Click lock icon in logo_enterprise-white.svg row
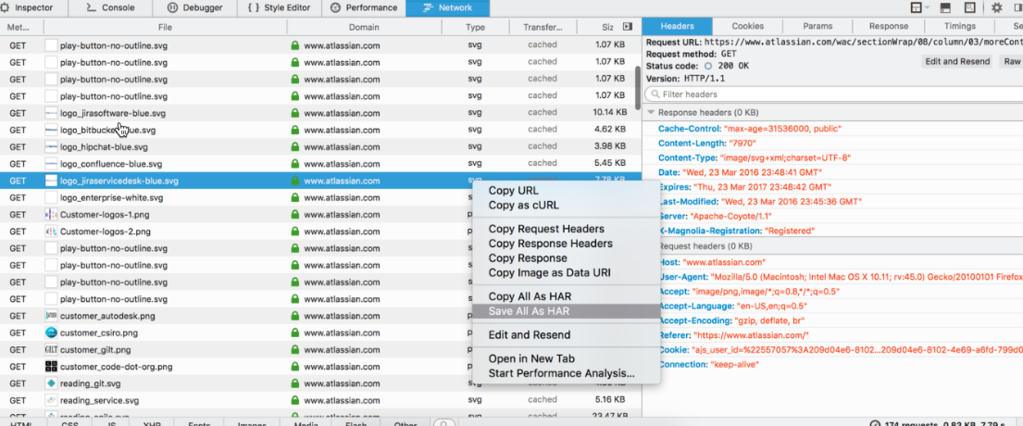Image resolution: width=1023 pixels, height=426 pixels. (x=295, y=198)
